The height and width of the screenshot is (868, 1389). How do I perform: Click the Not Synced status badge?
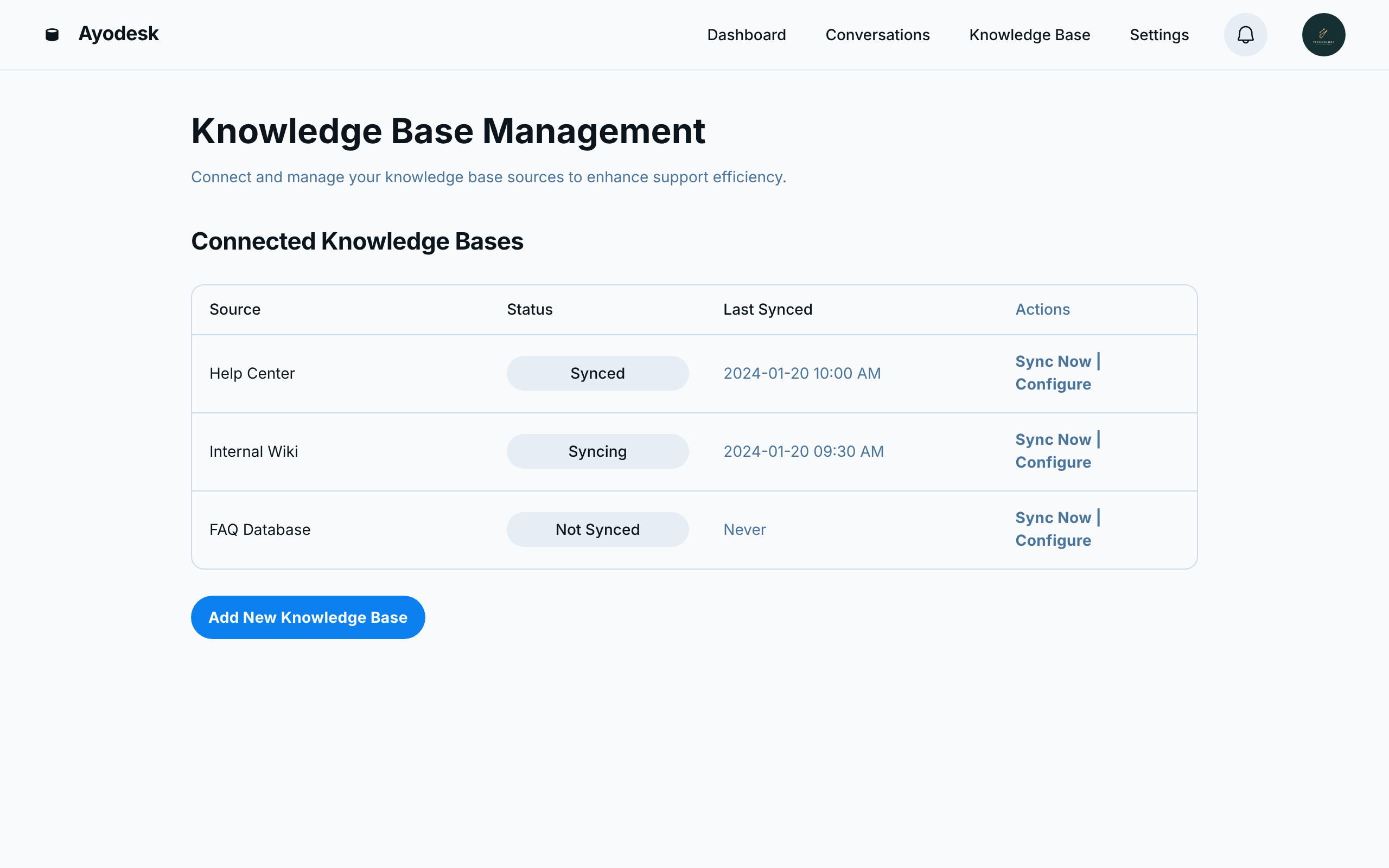tap(597, 529)
